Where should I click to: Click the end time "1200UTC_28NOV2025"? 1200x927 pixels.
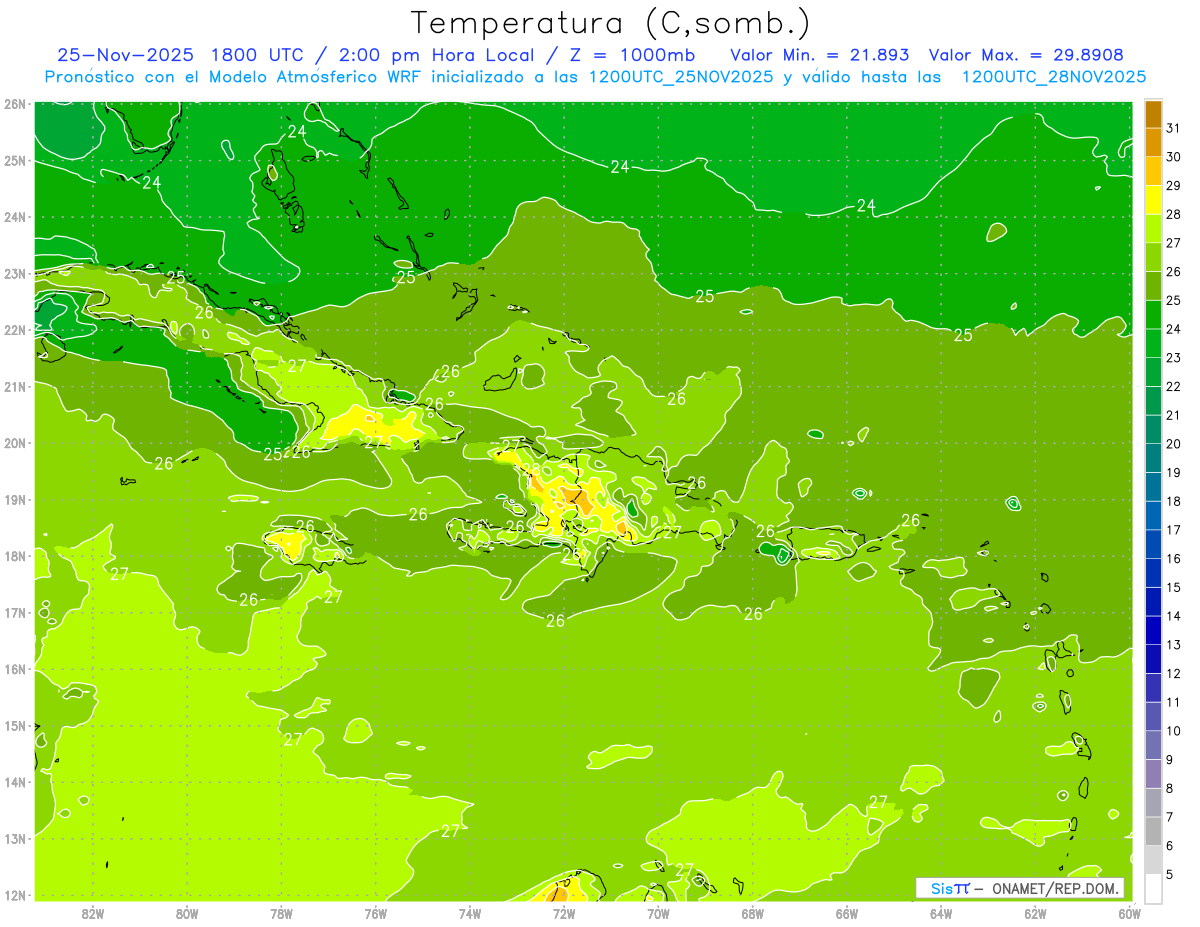click(1053, 77)
